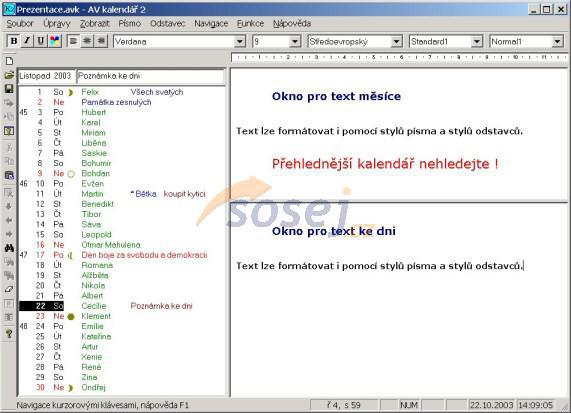571x413 pixels.
Task: Click the save diskette icon in left sidebar
Action: [x=9, y=89]
